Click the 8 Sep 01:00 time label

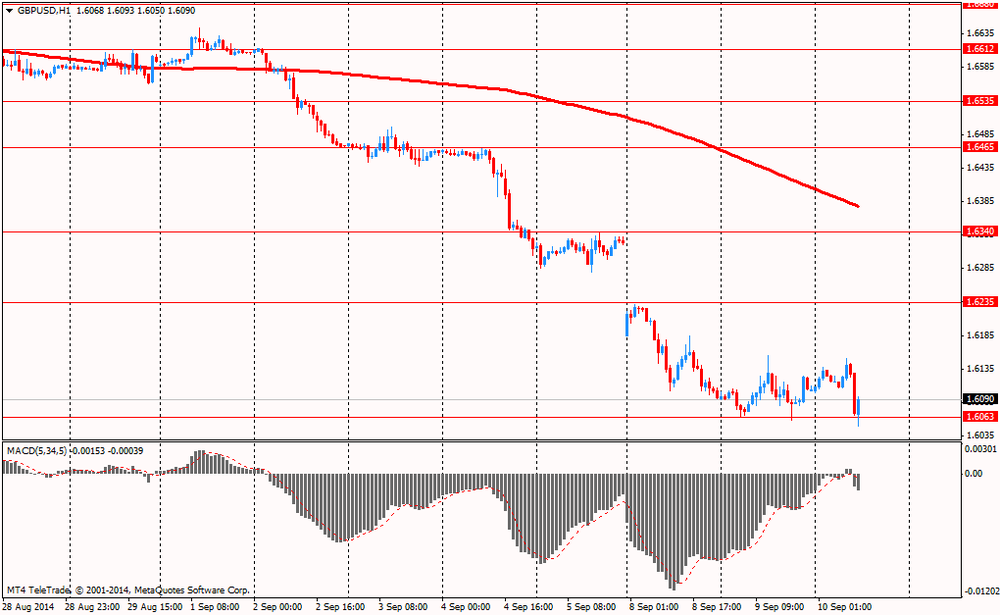(654, 607)
